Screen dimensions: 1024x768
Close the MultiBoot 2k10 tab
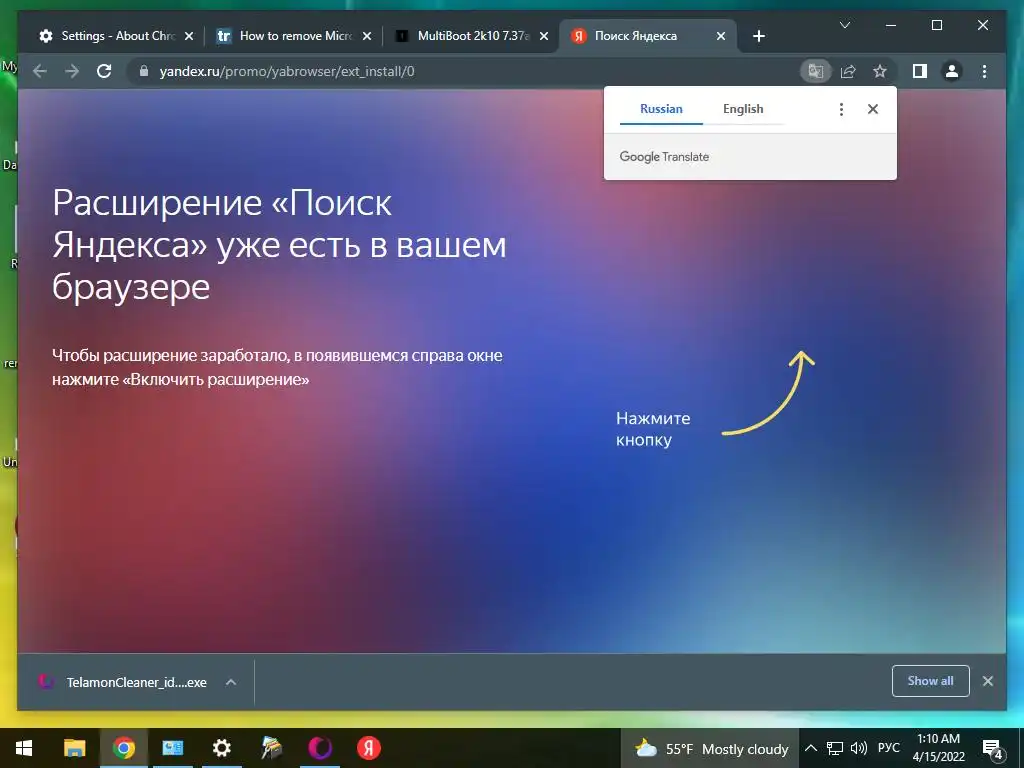point(543,36)
